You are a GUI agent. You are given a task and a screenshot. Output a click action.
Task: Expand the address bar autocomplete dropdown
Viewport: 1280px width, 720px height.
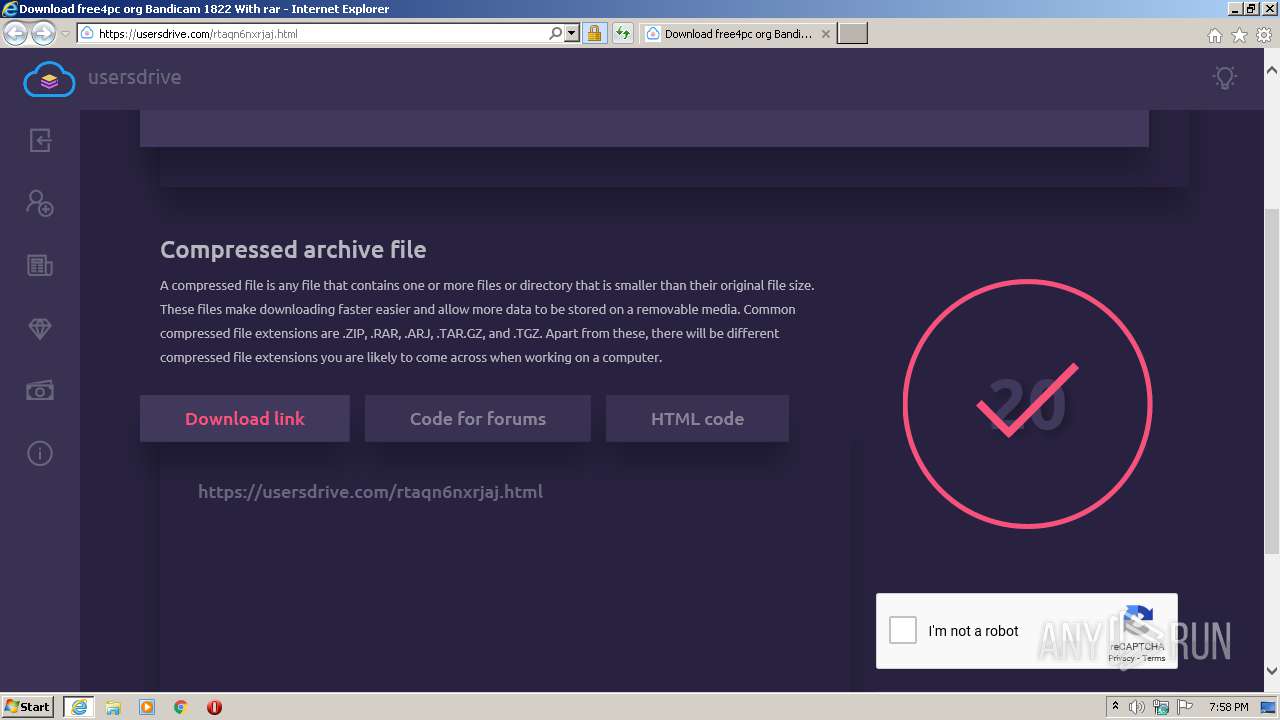coord(572,34)
